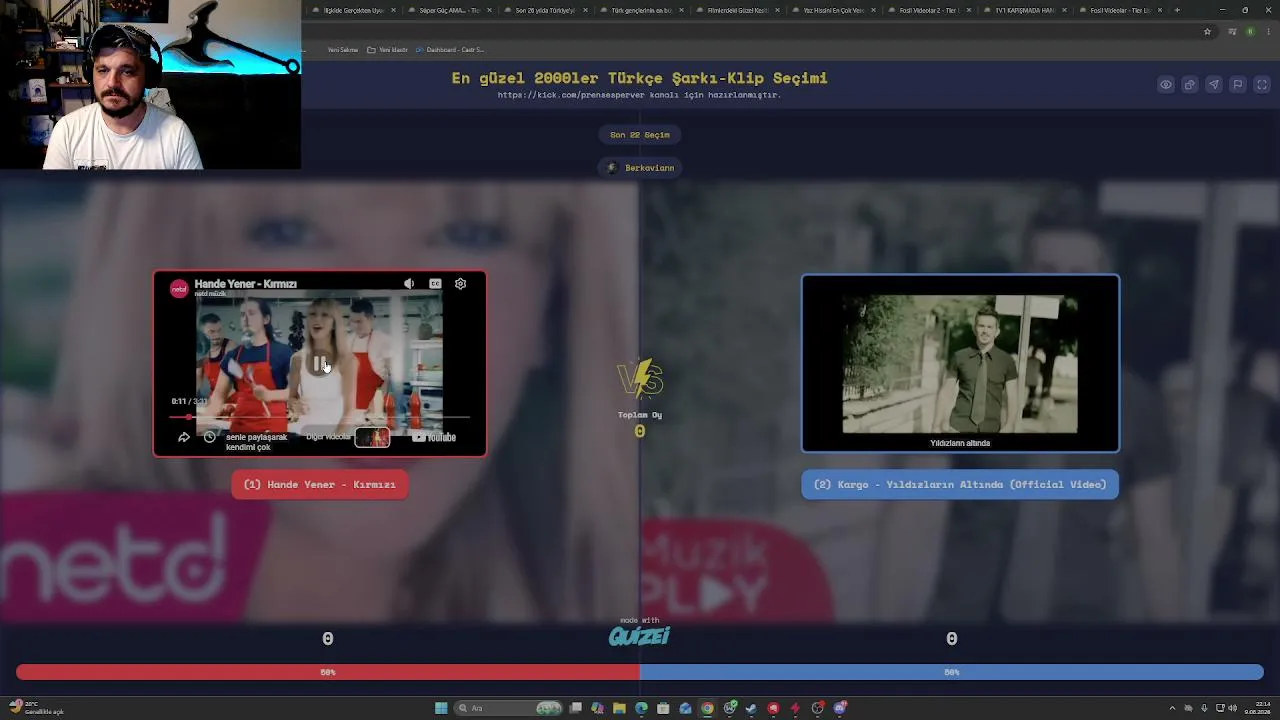Image resolution: width=1280 pixels, height=720 pixels.
Task: Open File Explorer from the taskbar
Action: point(619,708)
